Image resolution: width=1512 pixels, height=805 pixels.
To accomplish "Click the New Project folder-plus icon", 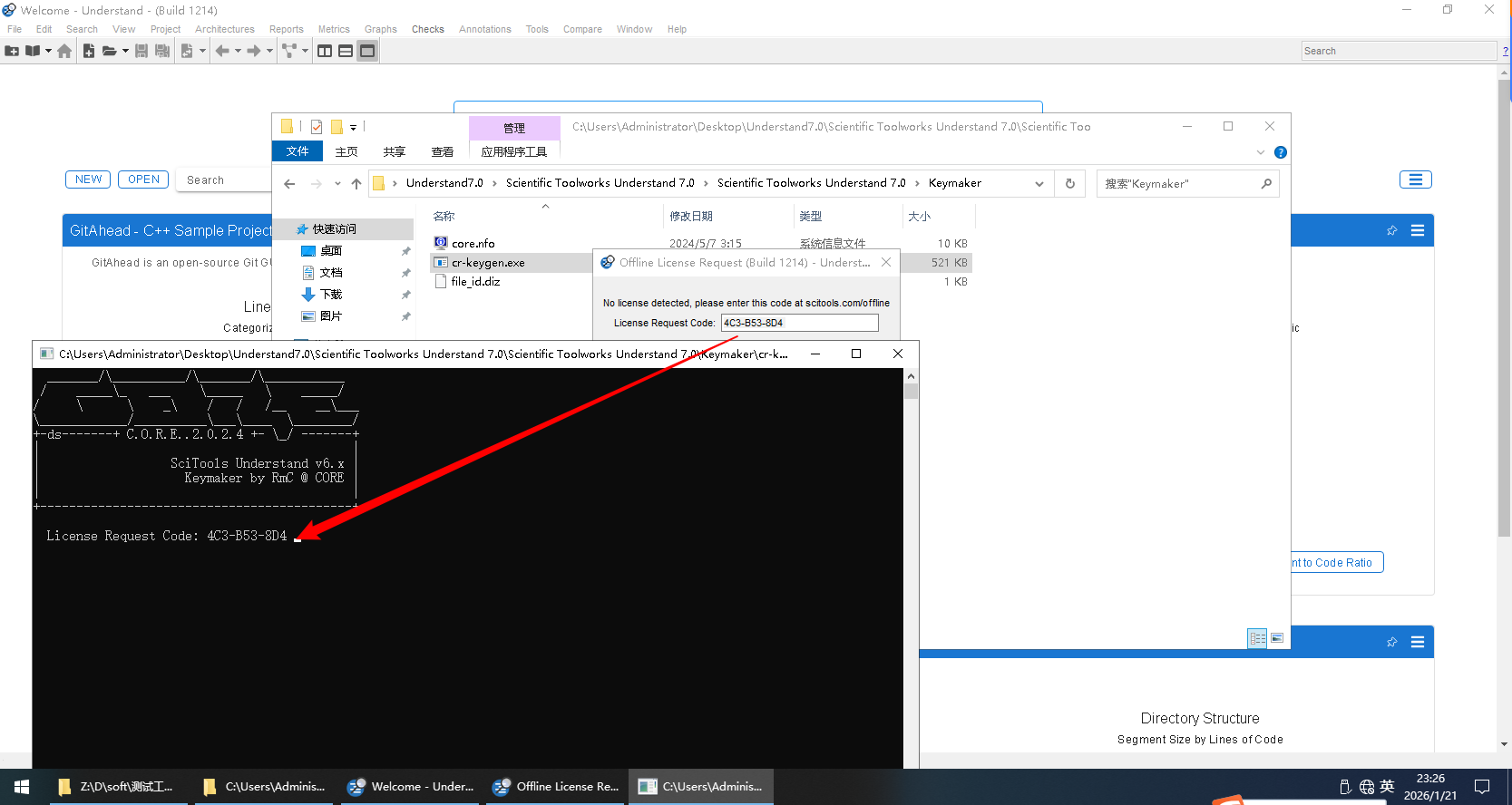I will tap(12, 52).
